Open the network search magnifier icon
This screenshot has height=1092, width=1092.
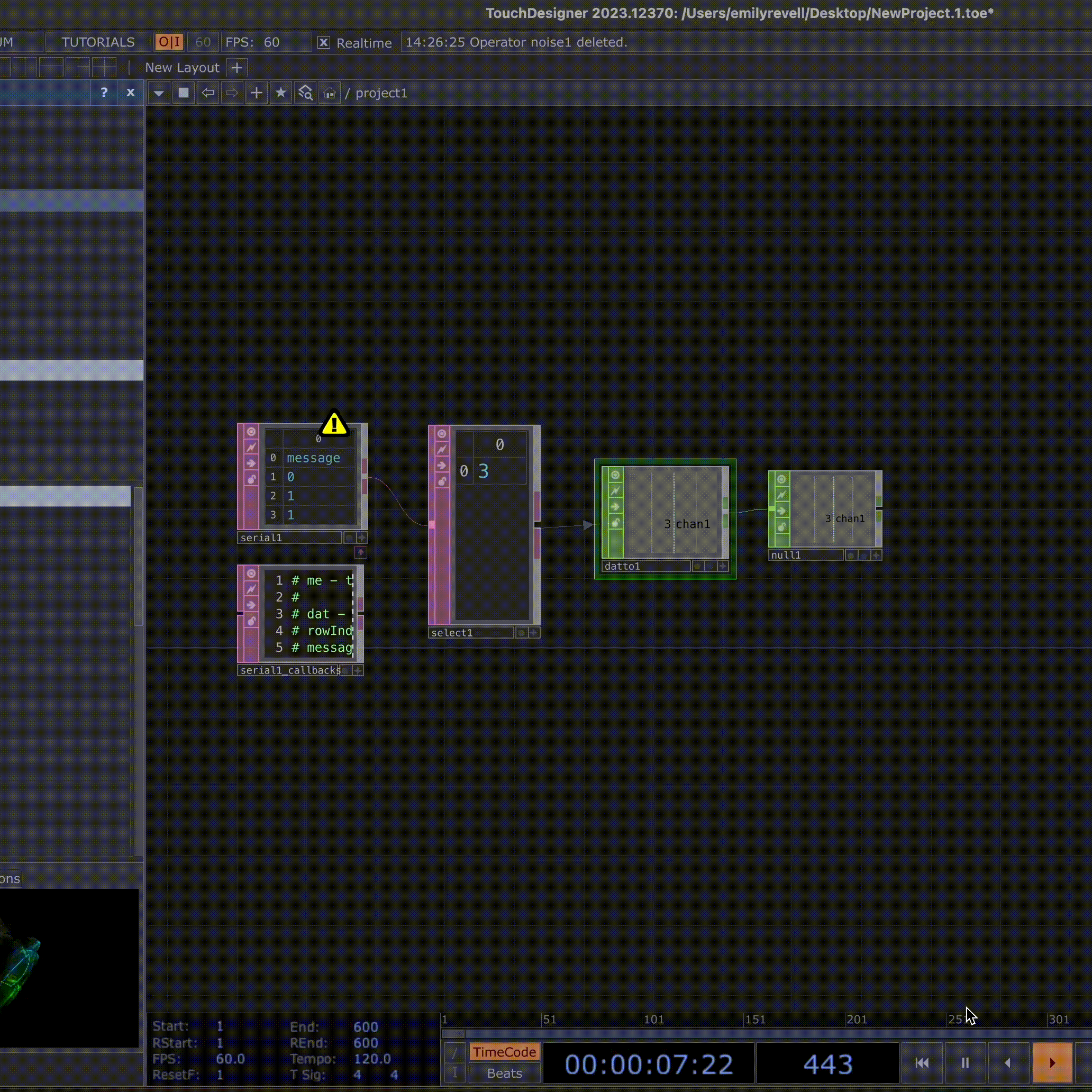305,93
